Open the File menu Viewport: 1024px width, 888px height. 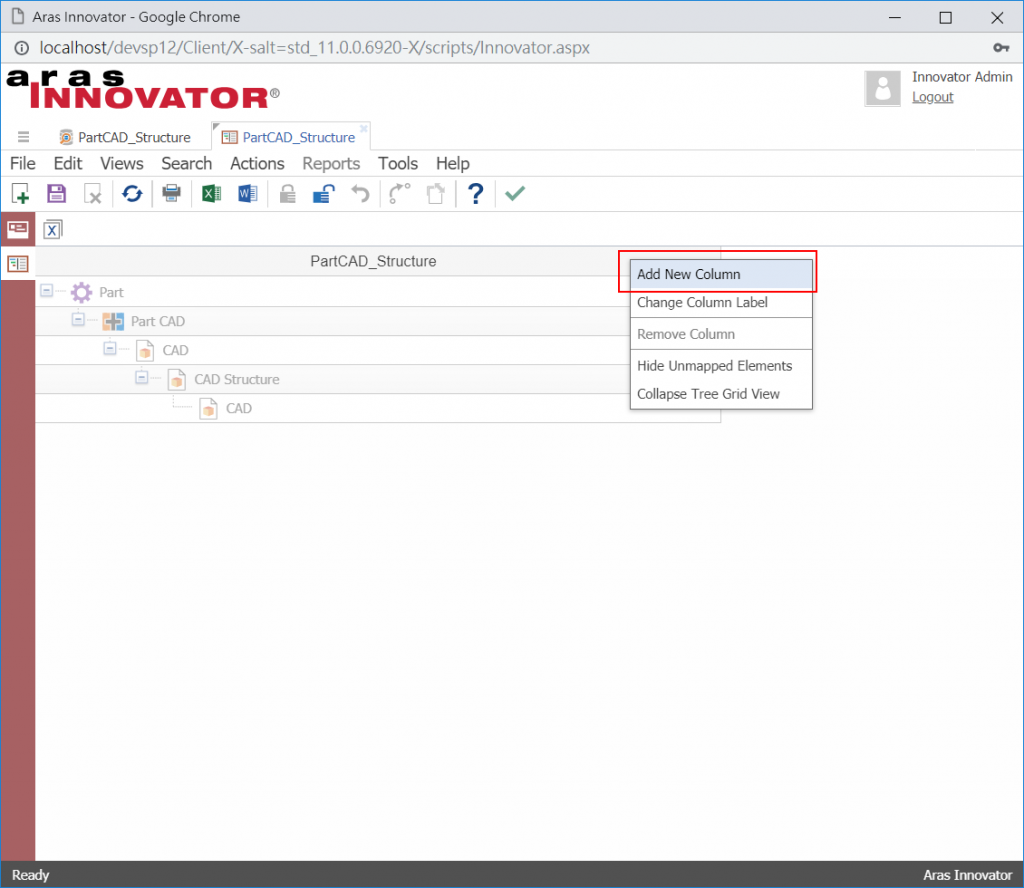[x=23, y=163]
